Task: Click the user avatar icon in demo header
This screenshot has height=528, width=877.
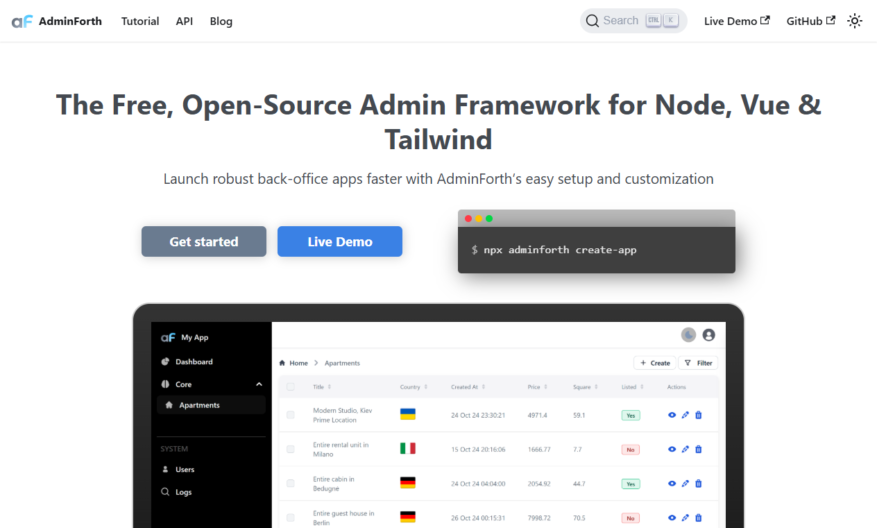Action: coord(709,334)
